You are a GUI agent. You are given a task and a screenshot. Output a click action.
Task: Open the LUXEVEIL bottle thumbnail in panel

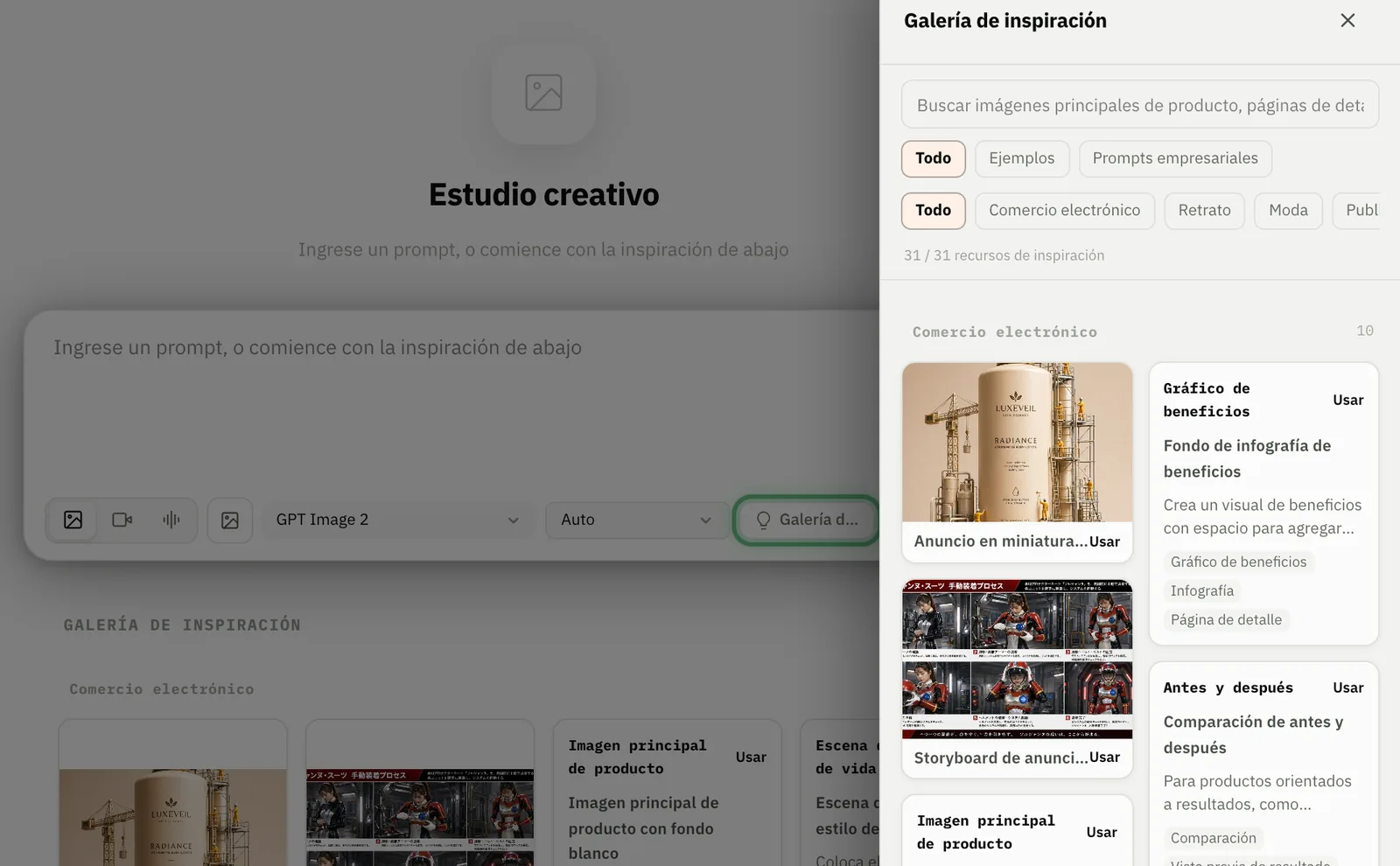click(1017, 443)
